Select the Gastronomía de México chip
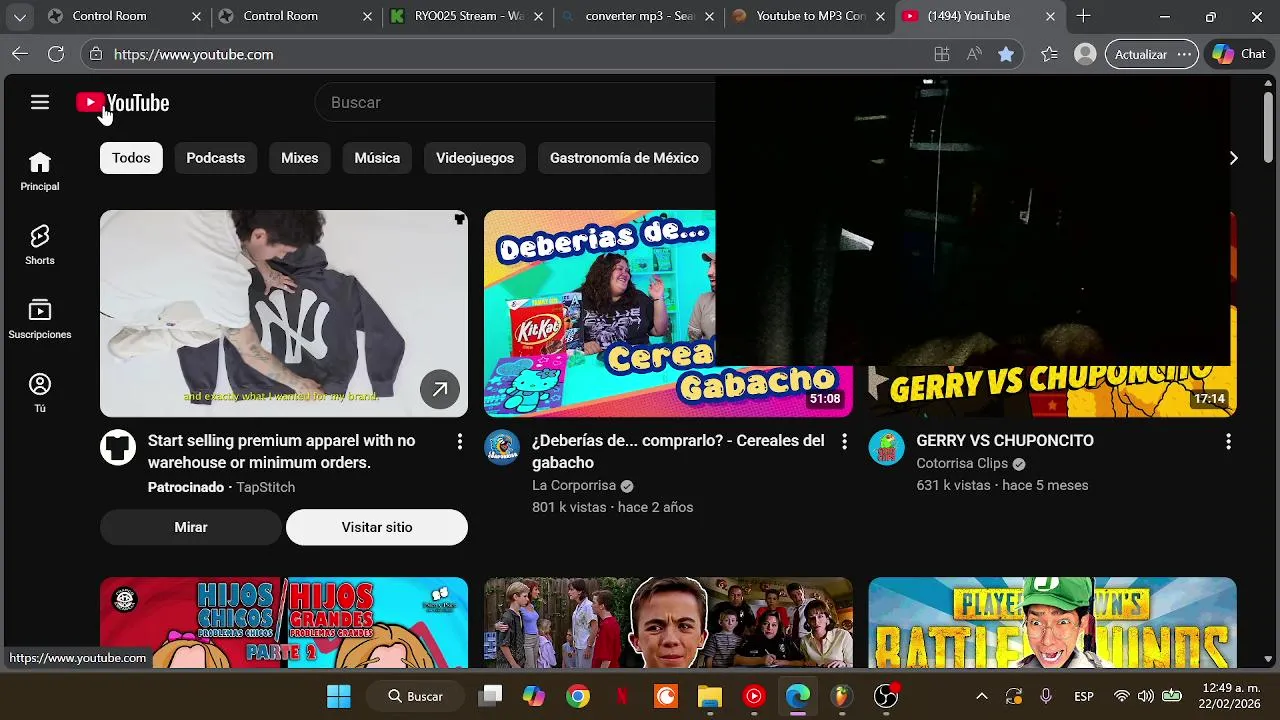The height and width of the screenshot is (720, 1280). pos(624,158)
